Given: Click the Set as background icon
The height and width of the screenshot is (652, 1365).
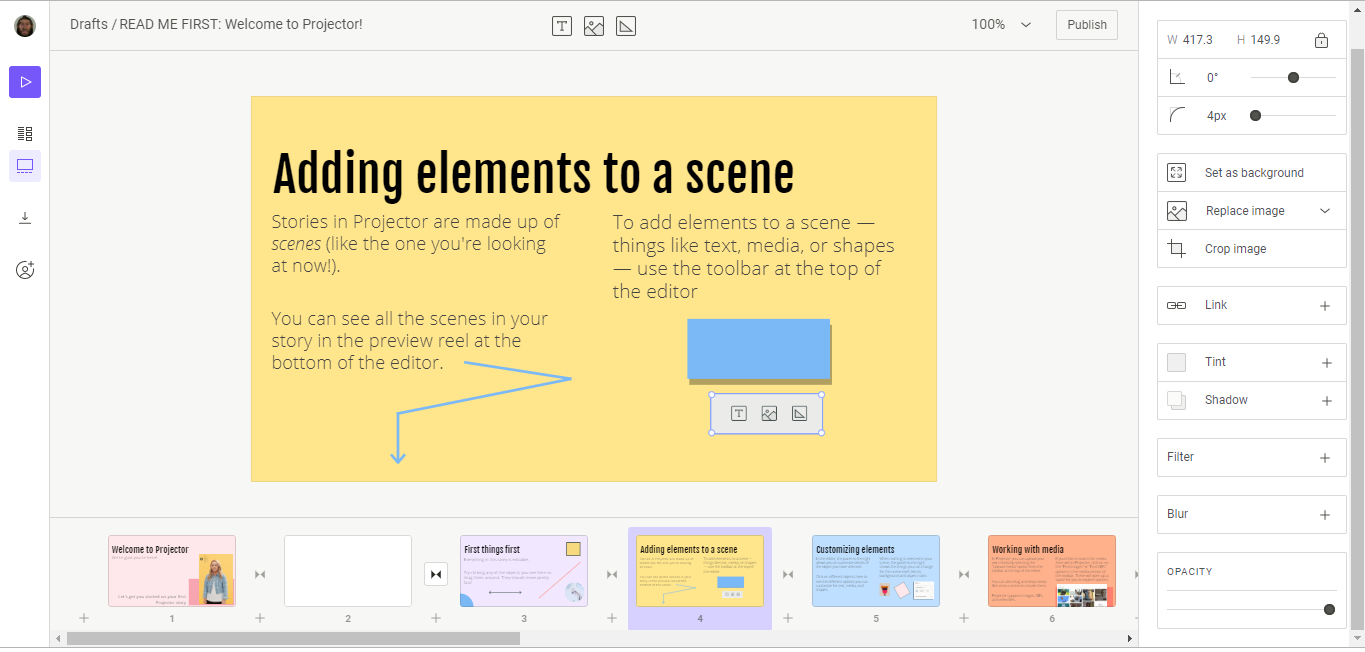Looking at the screenshot, I should coord(1177,173).
